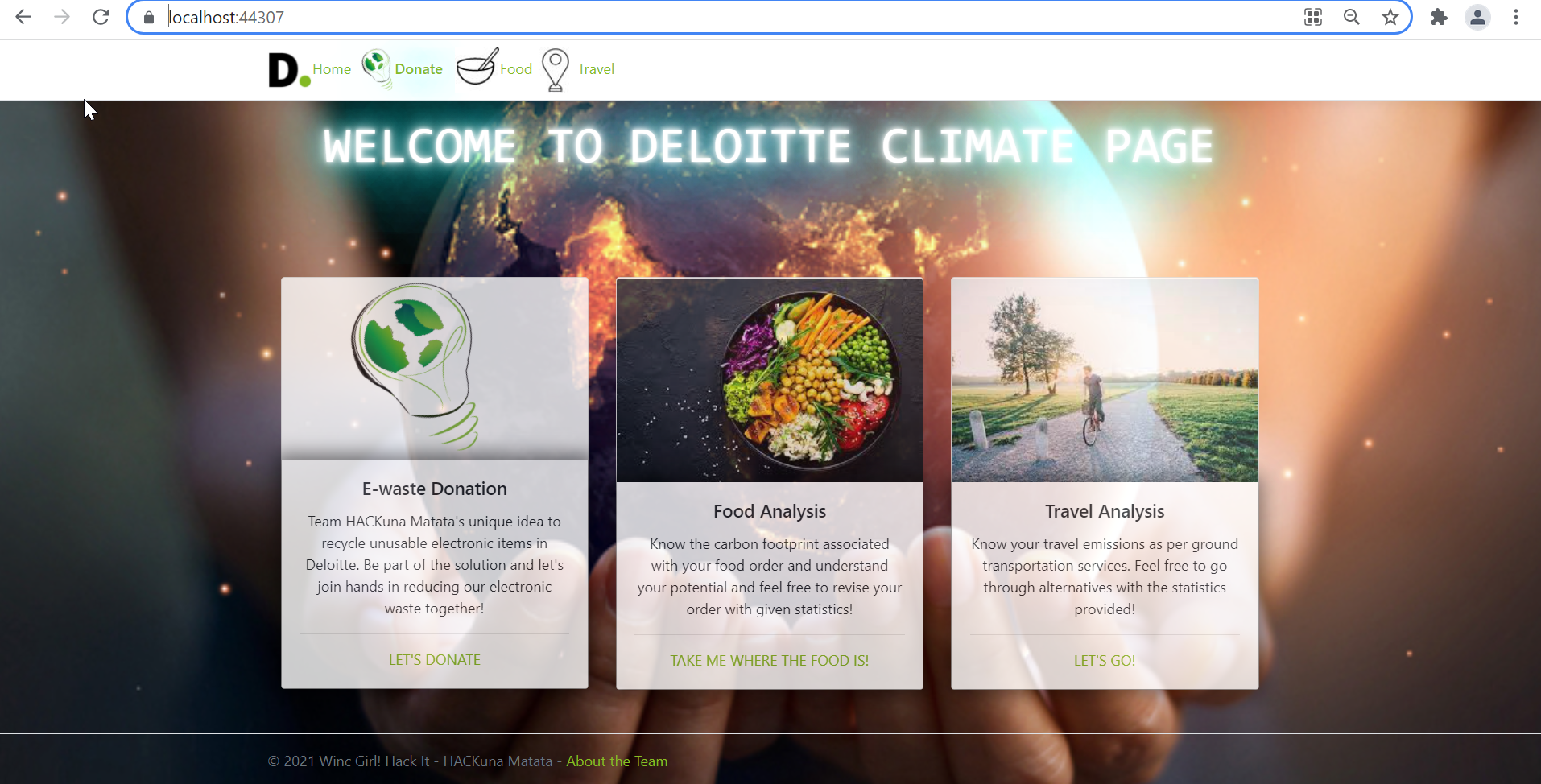Click the green globe bulb Donate icon
This screenshot has height=784, width=1541.
pyautogui.click(x=376, y=69)
